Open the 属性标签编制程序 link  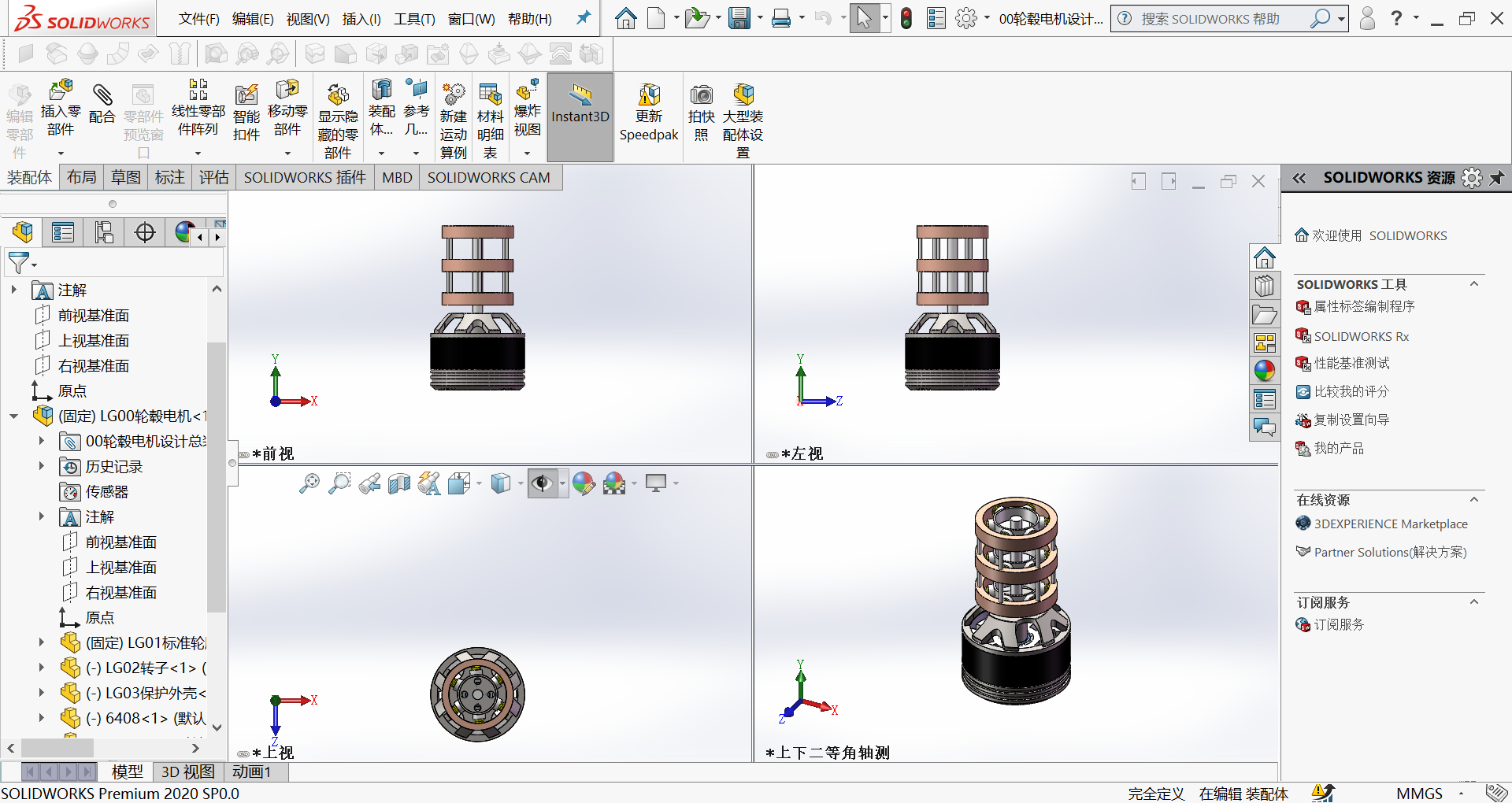coord(1364,306)
